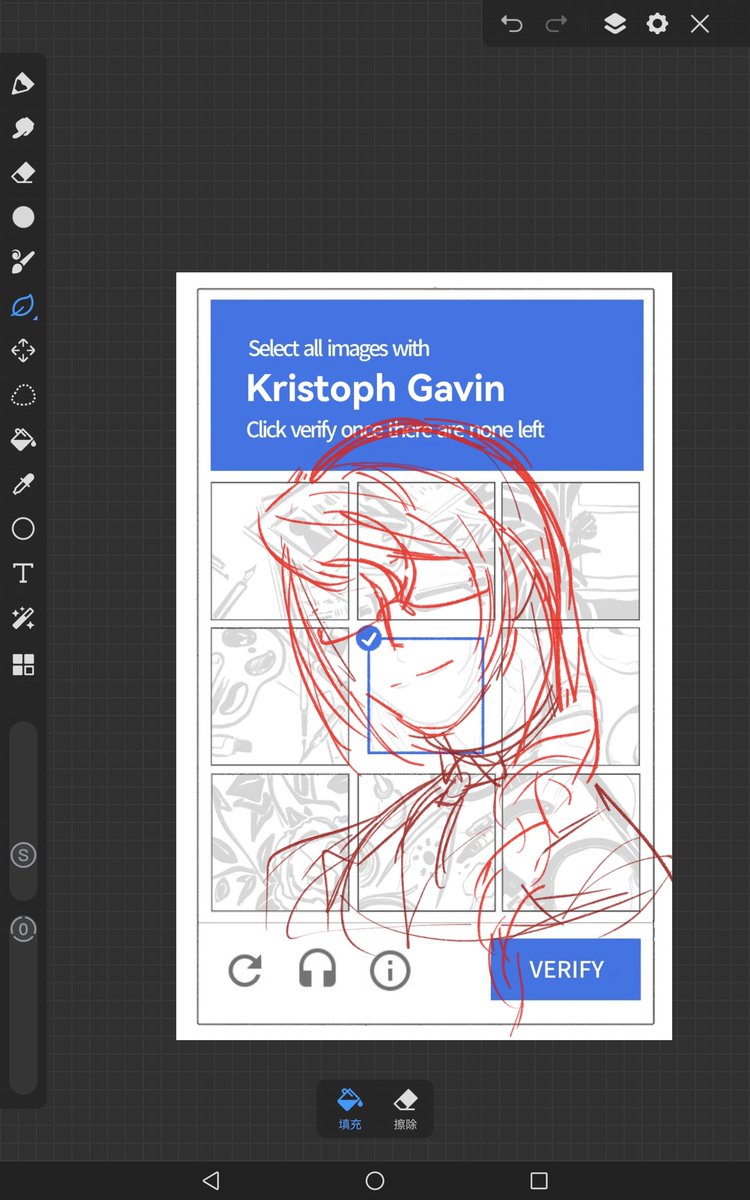This screenshot has height=1200, width=750.
Task: Click the 'Kristoph Gavin' heading text
Action: pos(375,388)
